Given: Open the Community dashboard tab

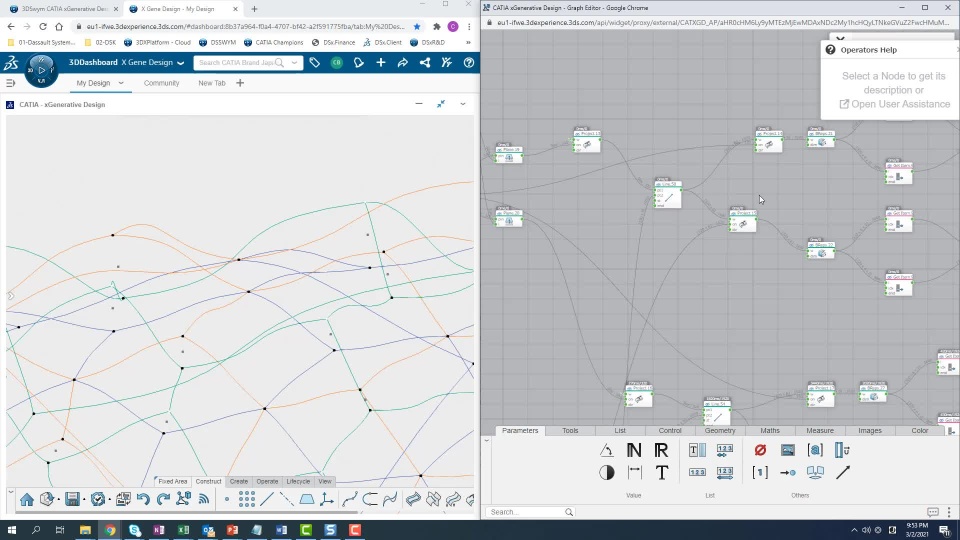Looking at the screenshot, I should (x=162, y=83).
